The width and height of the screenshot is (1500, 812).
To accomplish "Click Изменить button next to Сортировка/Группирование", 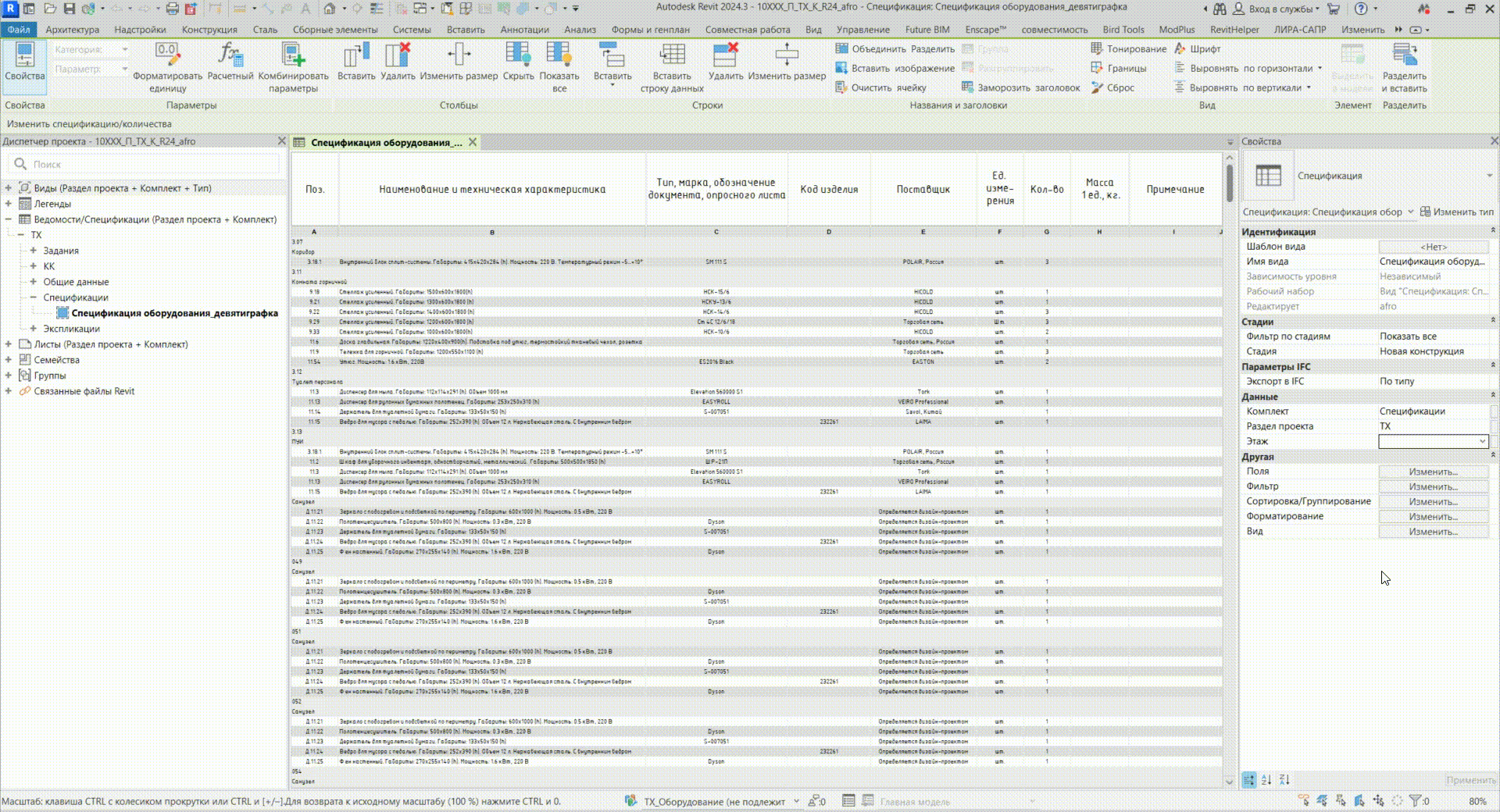I will pos(1433,502).
